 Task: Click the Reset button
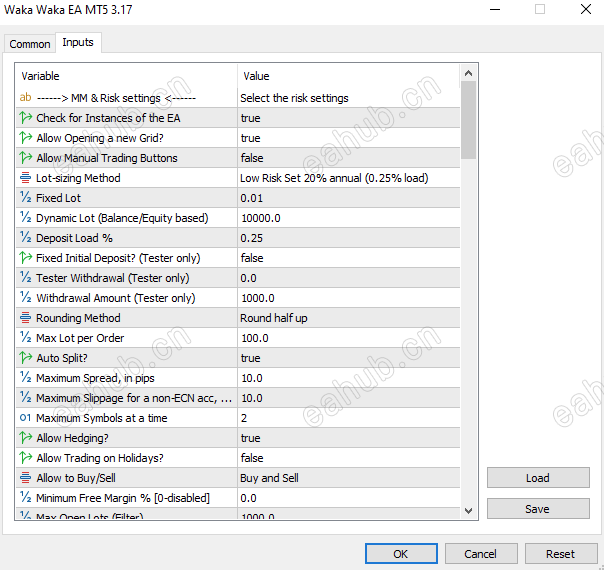point(560,554)
